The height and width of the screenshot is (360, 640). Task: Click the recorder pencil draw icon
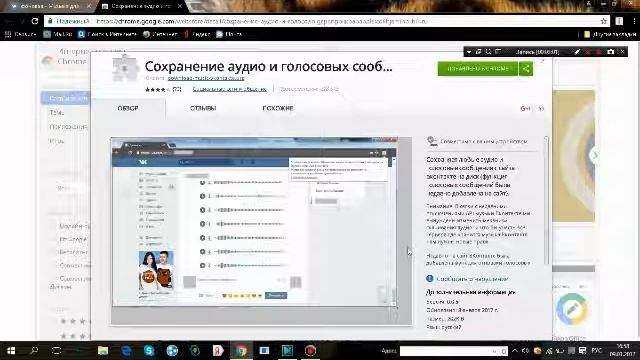coord(577,52)
